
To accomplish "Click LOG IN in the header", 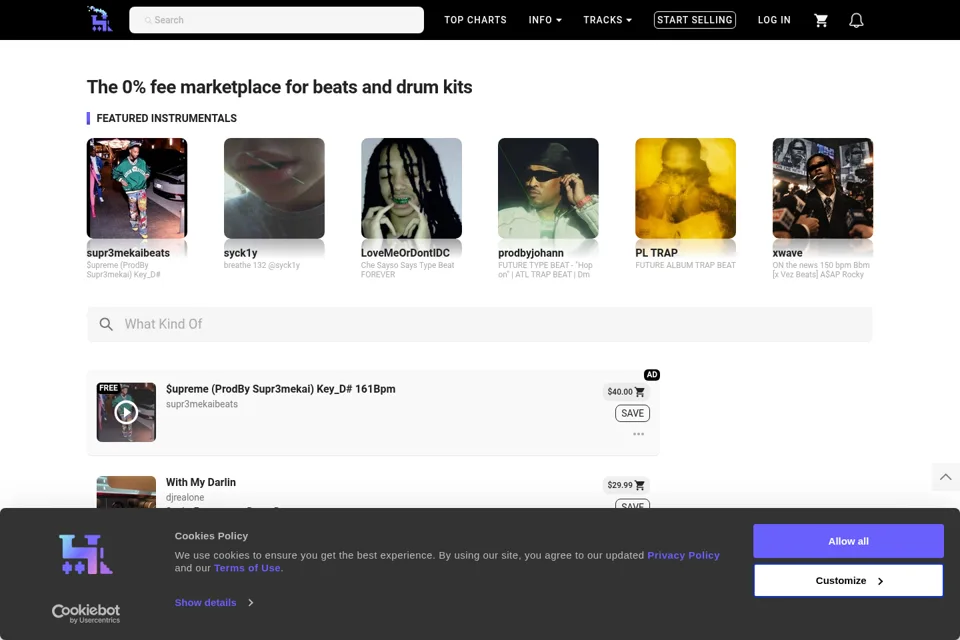I will (774, 20).
